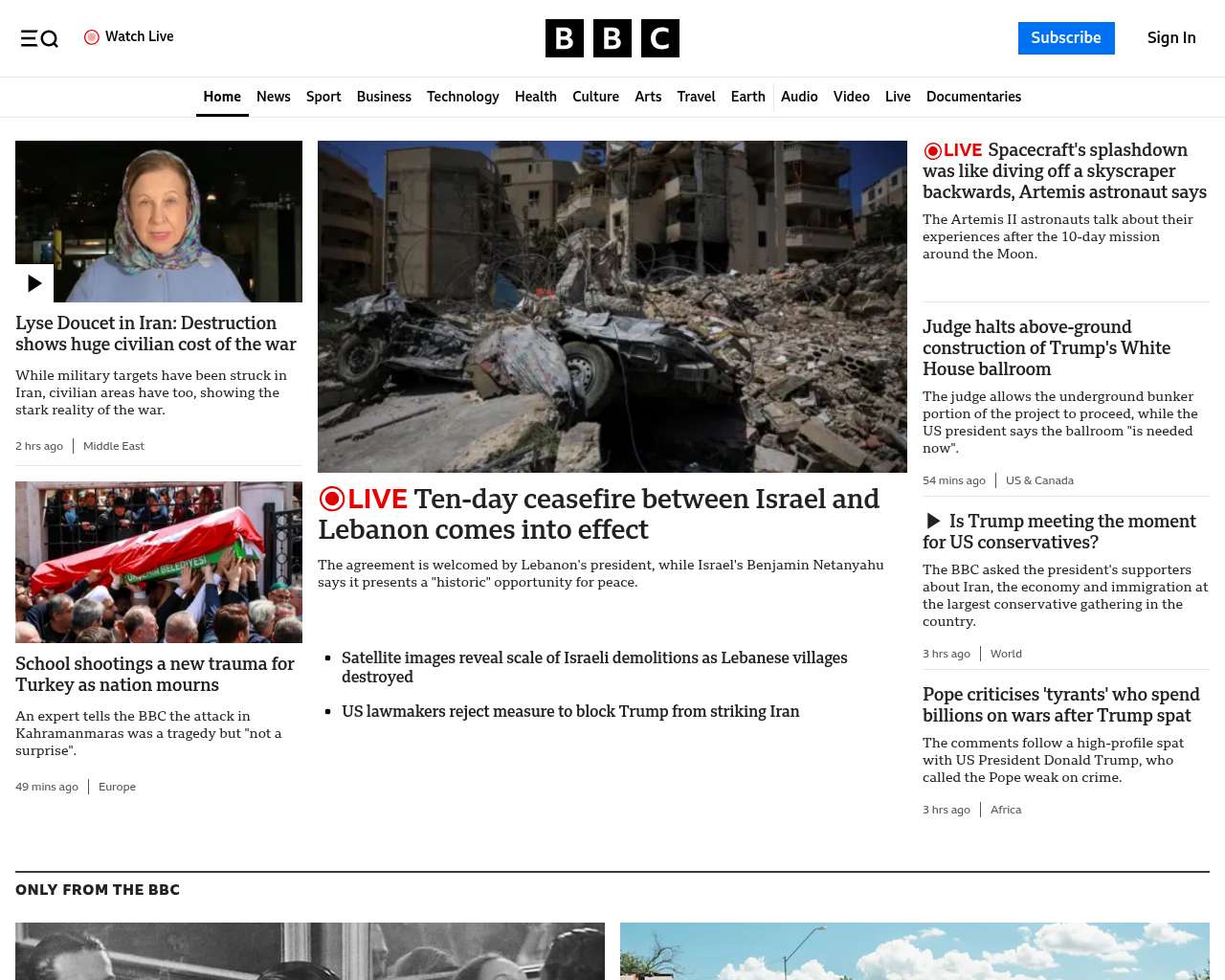Open Judge halts White House ballroom story
This screenshot has width=1225, height=980.
click(x=1047, y=348)
